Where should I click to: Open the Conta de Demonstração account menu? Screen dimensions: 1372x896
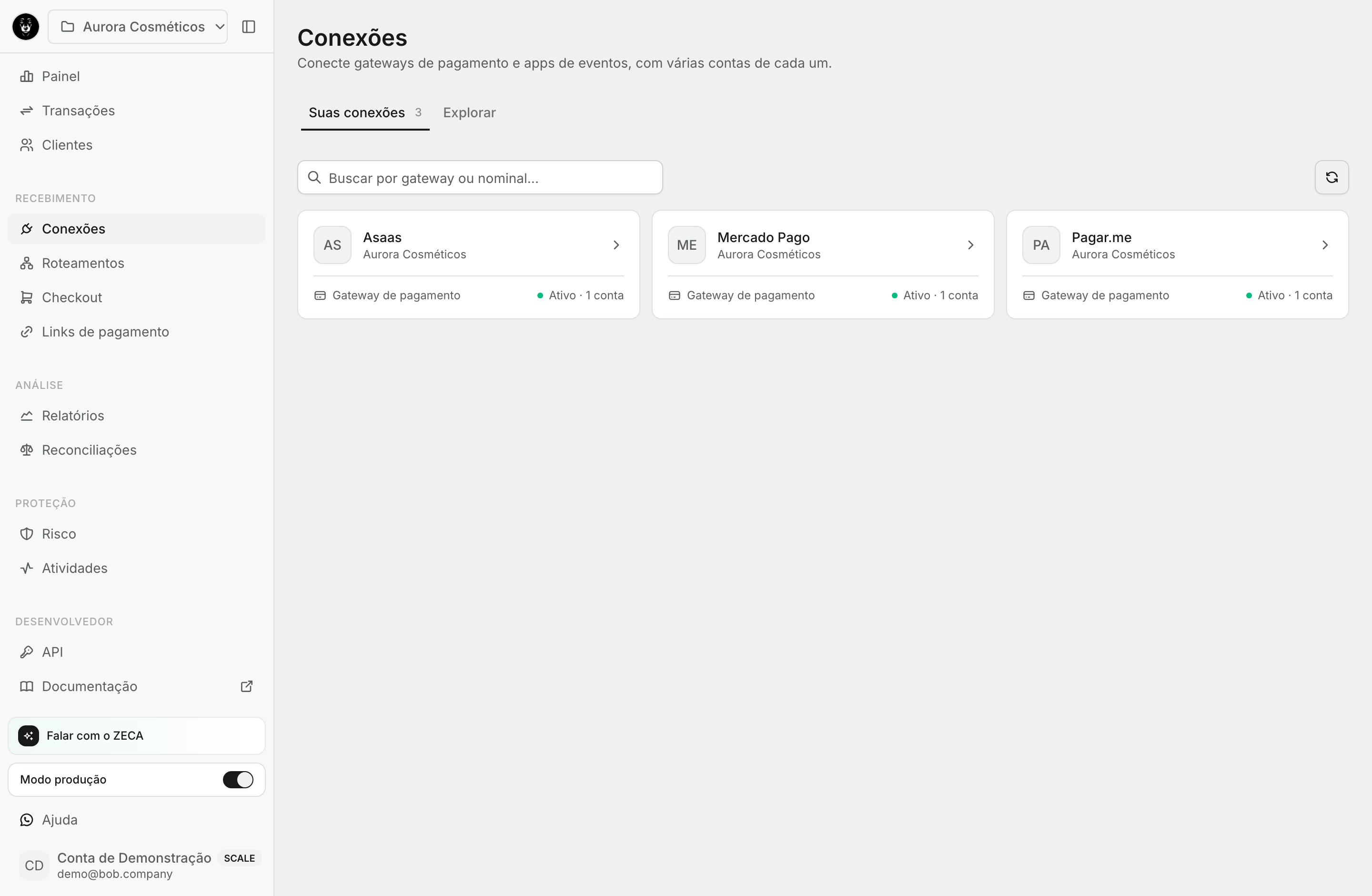137,865
